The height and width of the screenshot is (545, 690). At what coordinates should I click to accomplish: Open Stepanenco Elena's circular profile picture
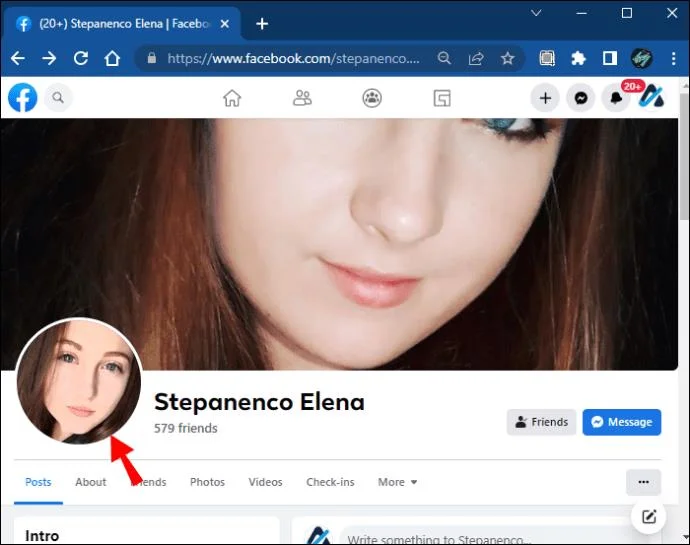[79, 381]
